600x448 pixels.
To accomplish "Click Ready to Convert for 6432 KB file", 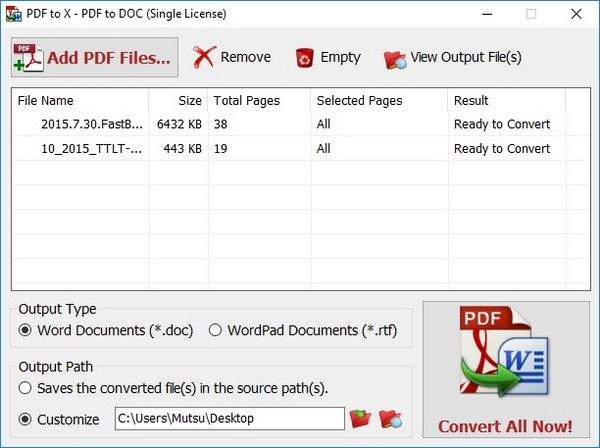I will pos(502,124).
